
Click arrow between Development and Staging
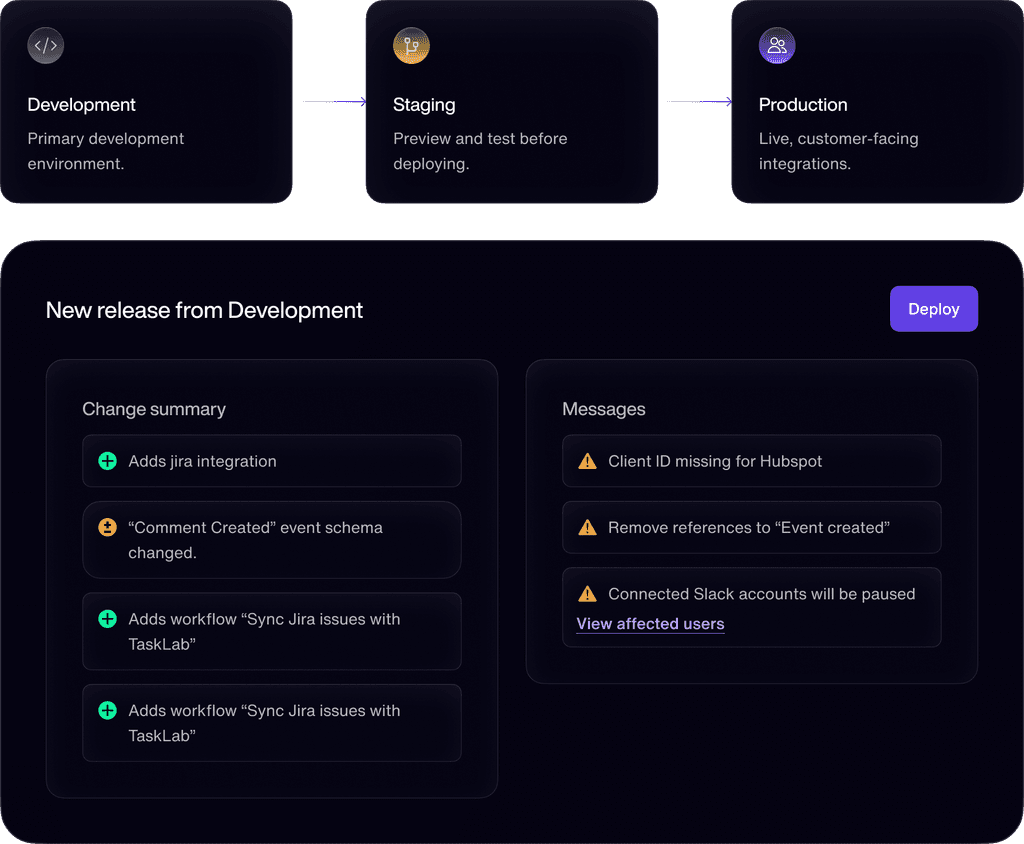335,102
